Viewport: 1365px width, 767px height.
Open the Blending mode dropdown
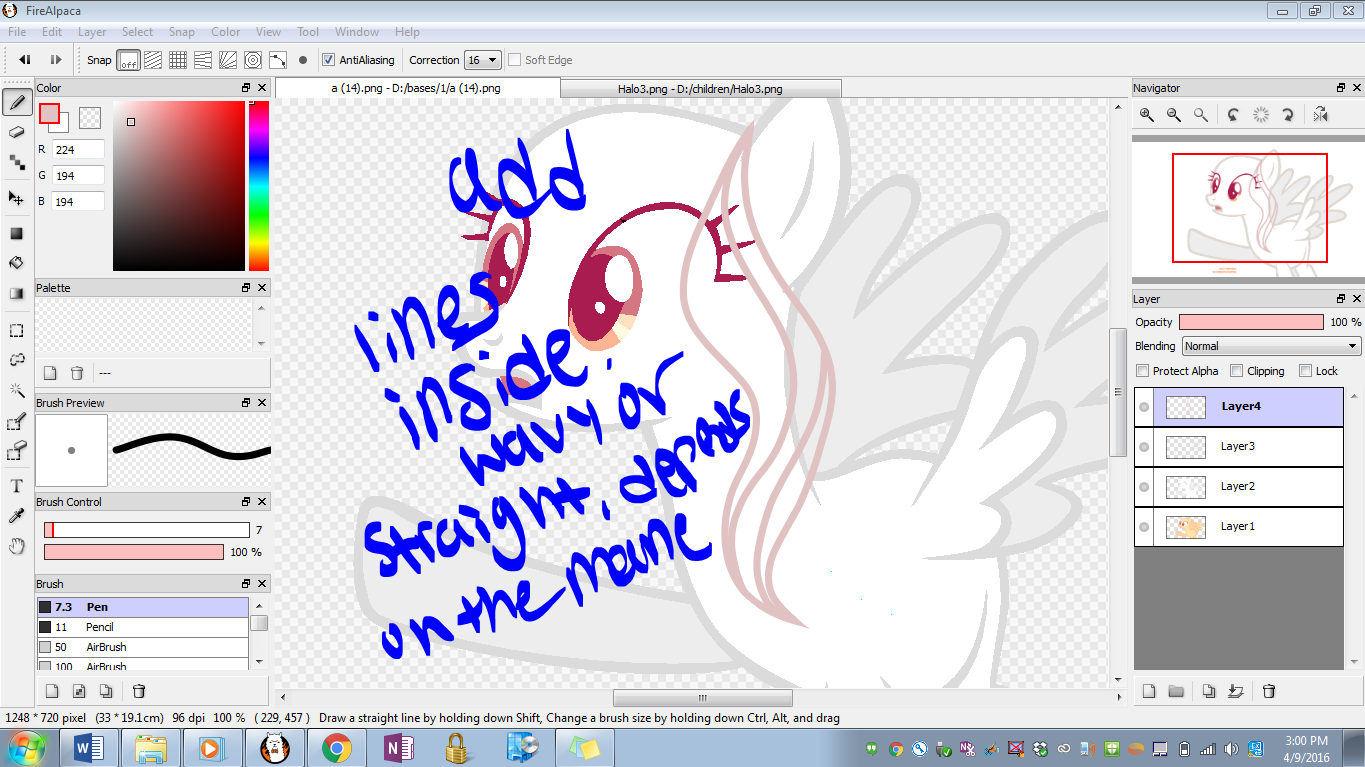(x=1270, y=346)
